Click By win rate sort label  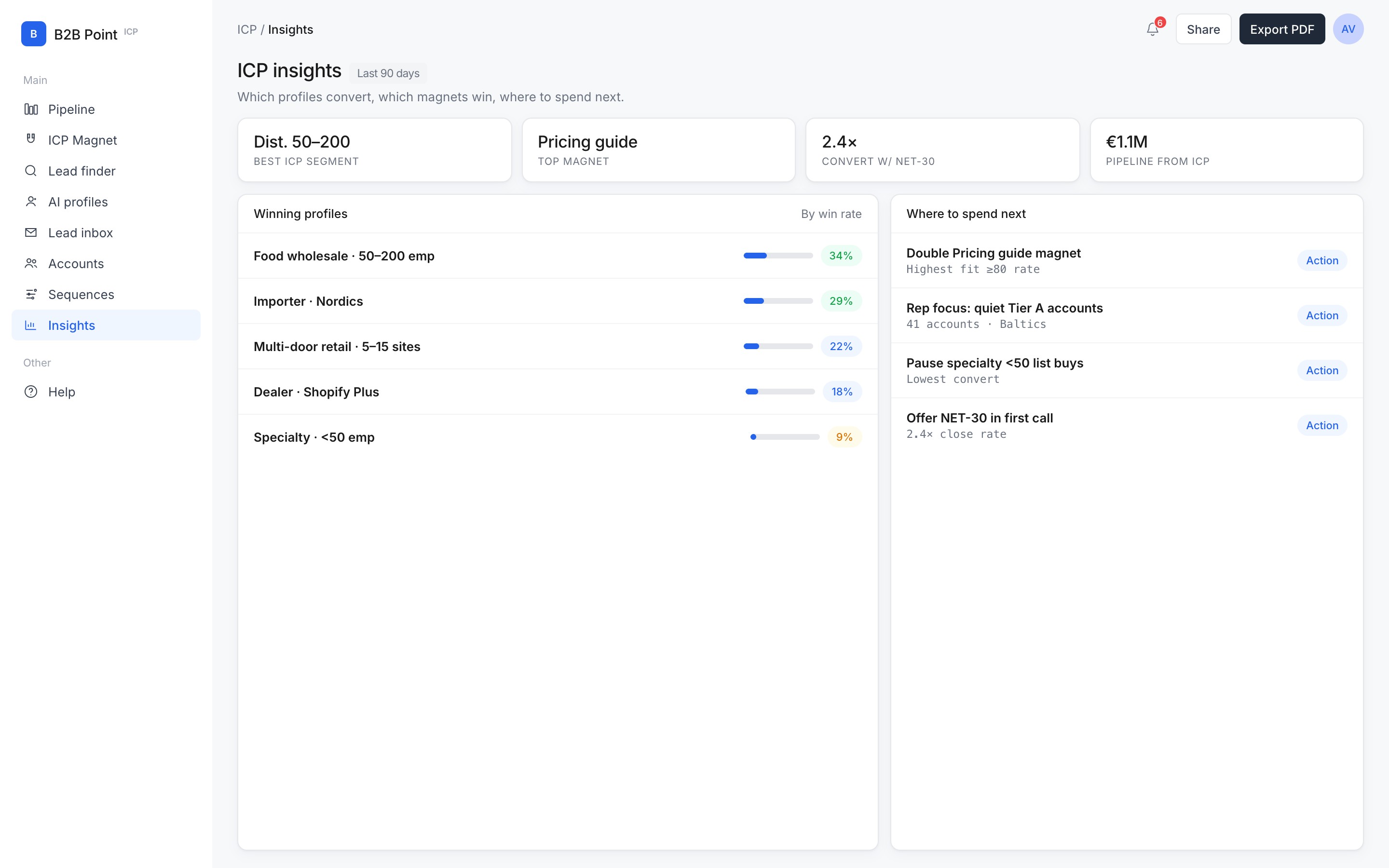(831, 214)
